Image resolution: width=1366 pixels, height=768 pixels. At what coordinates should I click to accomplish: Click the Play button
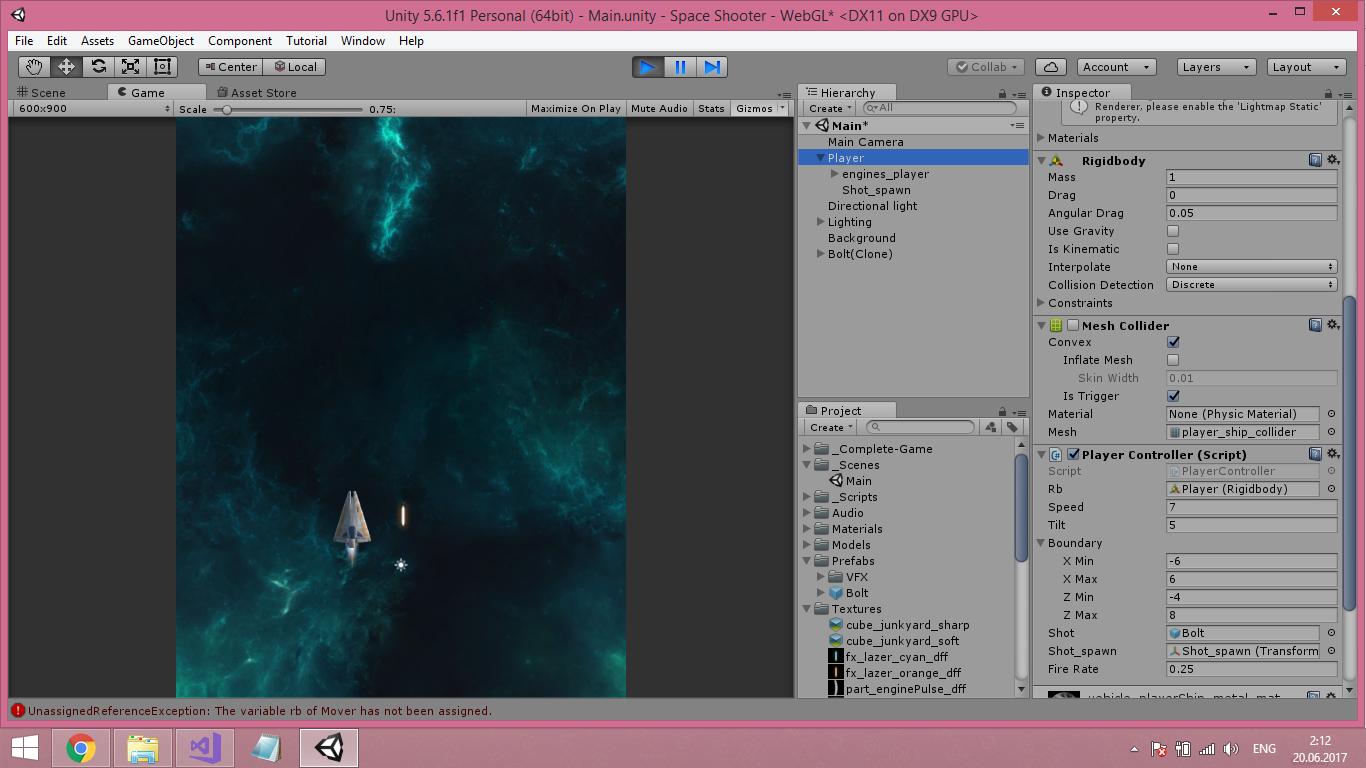pos(648,67)
